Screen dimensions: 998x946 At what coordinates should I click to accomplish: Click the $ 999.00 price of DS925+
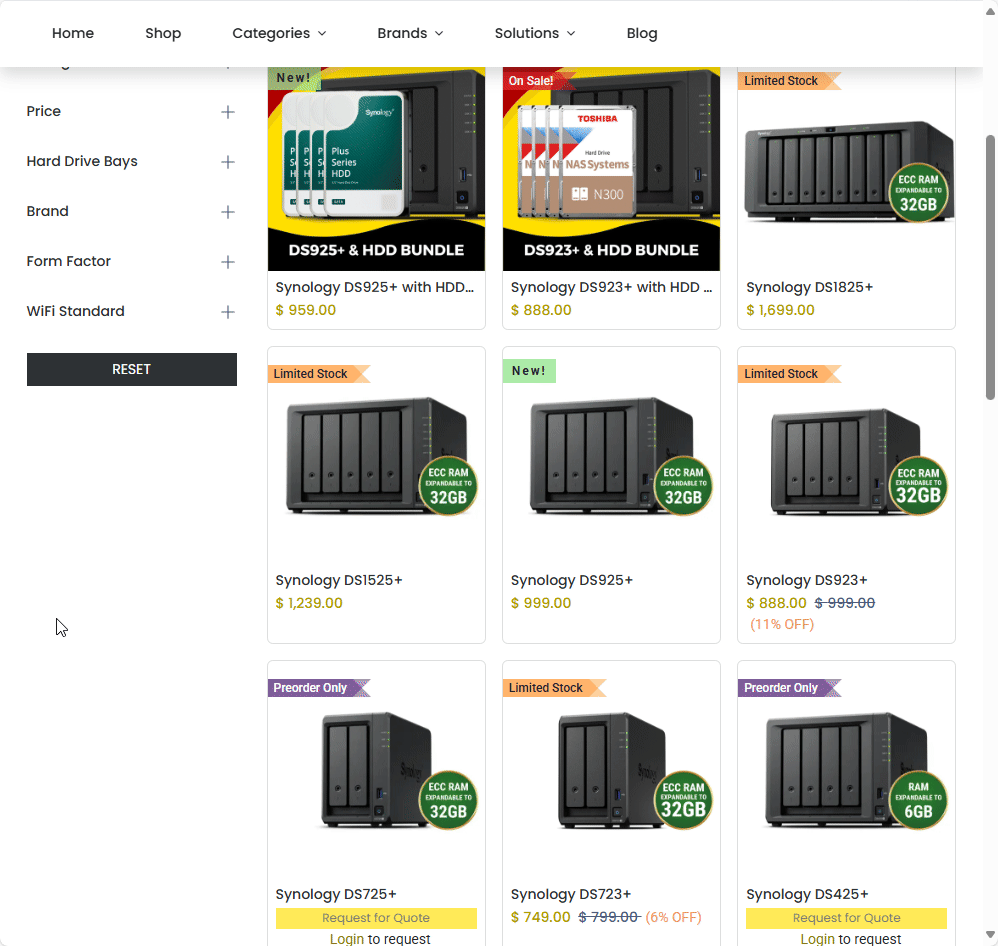point(541,603)
